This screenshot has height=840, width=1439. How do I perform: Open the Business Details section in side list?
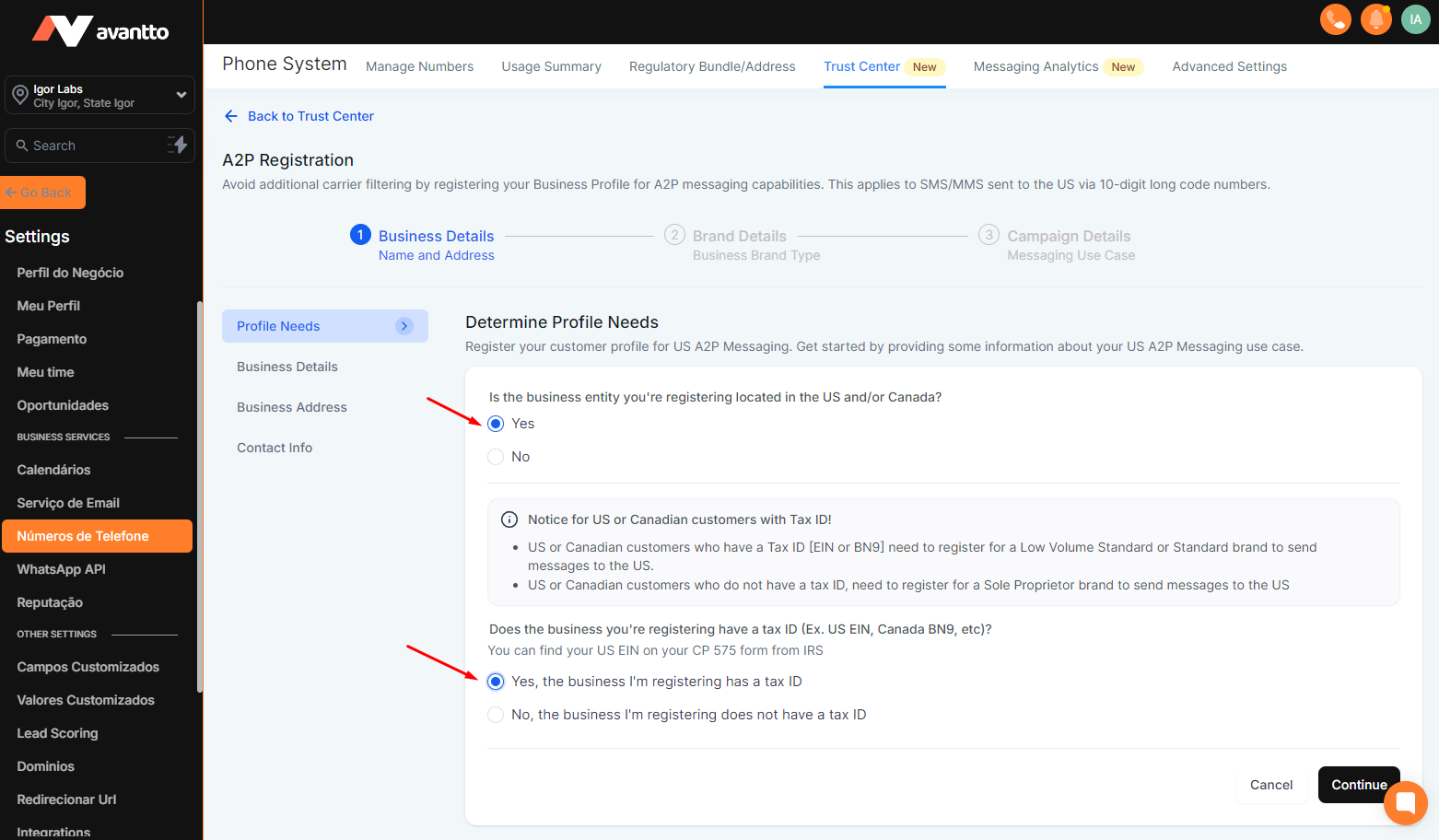(x=287, y=367)
